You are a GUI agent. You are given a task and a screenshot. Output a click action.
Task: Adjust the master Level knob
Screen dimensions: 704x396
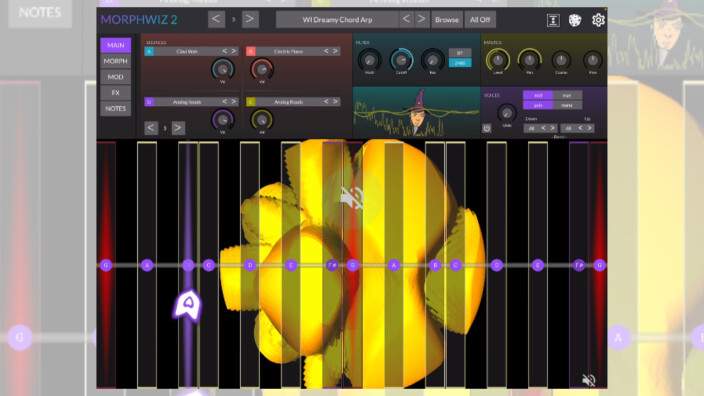click(x=497, y=60)
